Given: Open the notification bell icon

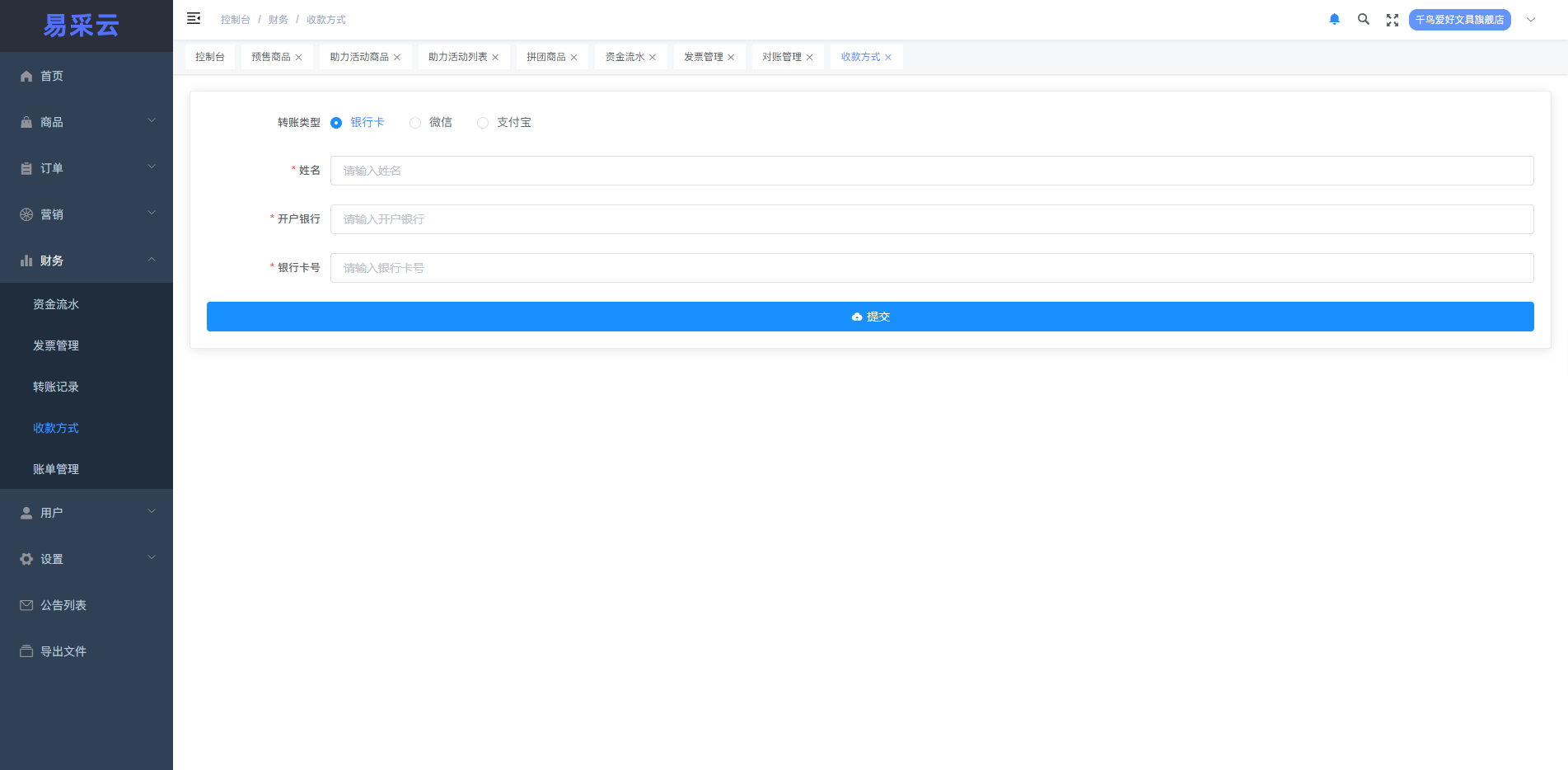Looking at the screenshot, I should pyautogui.click(x=1334, y=19).
